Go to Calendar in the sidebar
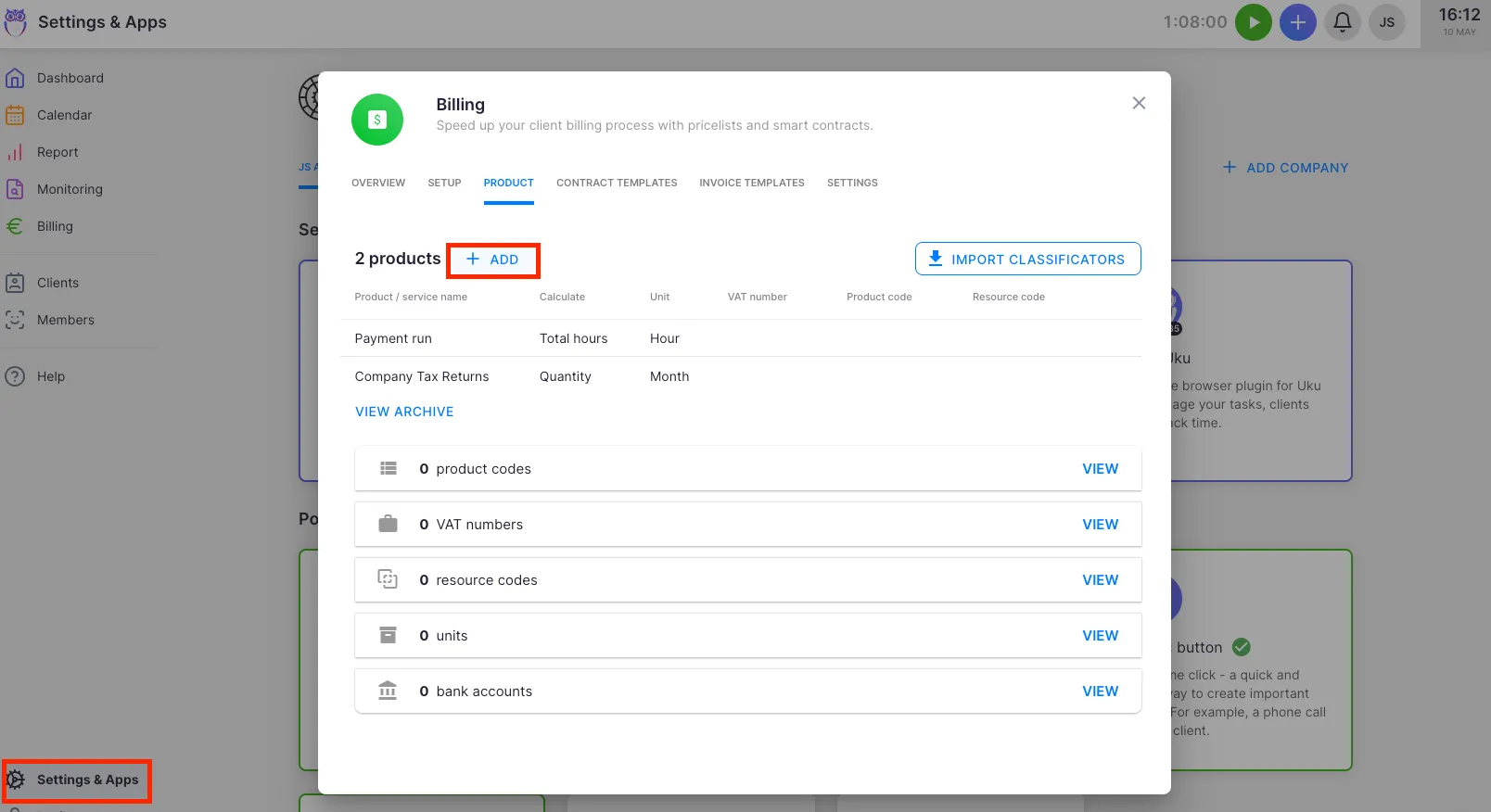The image size is (1491, 812). tap(64, 115)
